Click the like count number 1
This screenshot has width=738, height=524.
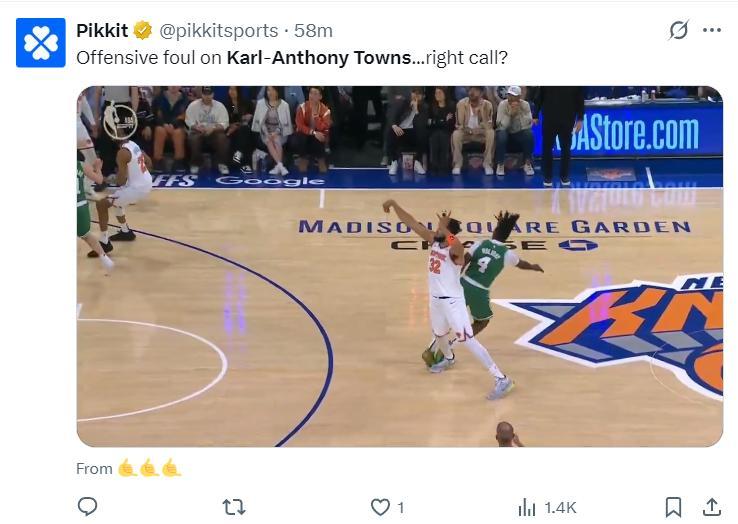click(x=400, y=508)
